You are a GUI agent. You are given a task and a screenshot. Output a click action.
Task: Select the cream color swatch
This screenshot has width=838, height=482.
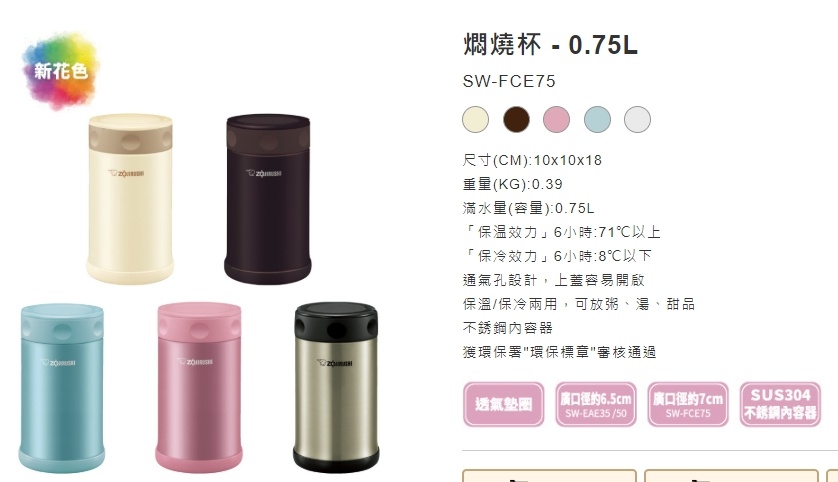475,119
